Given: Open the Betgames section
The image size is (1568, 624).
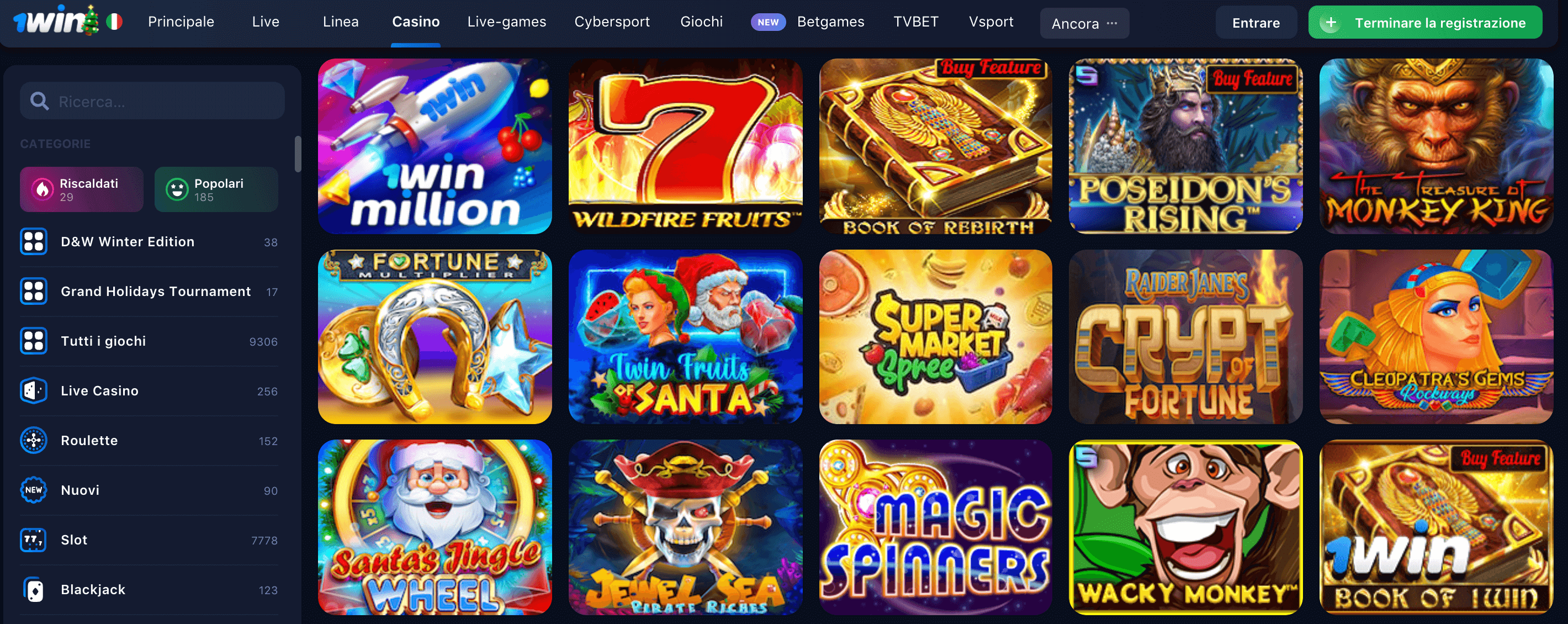Looking at the screenshot, I should 830,22.
